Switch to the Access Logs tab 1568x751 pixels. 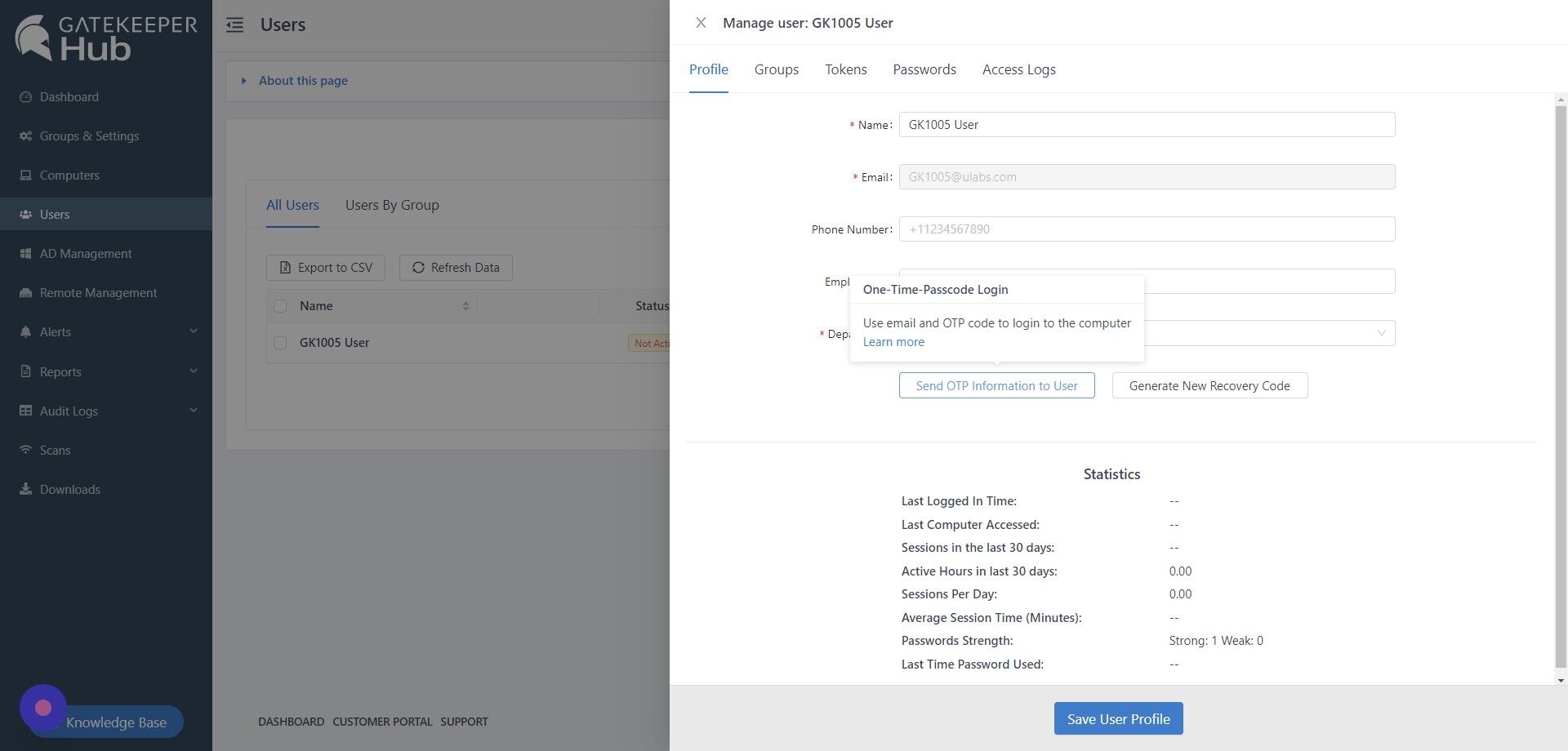click(1018, 69)
